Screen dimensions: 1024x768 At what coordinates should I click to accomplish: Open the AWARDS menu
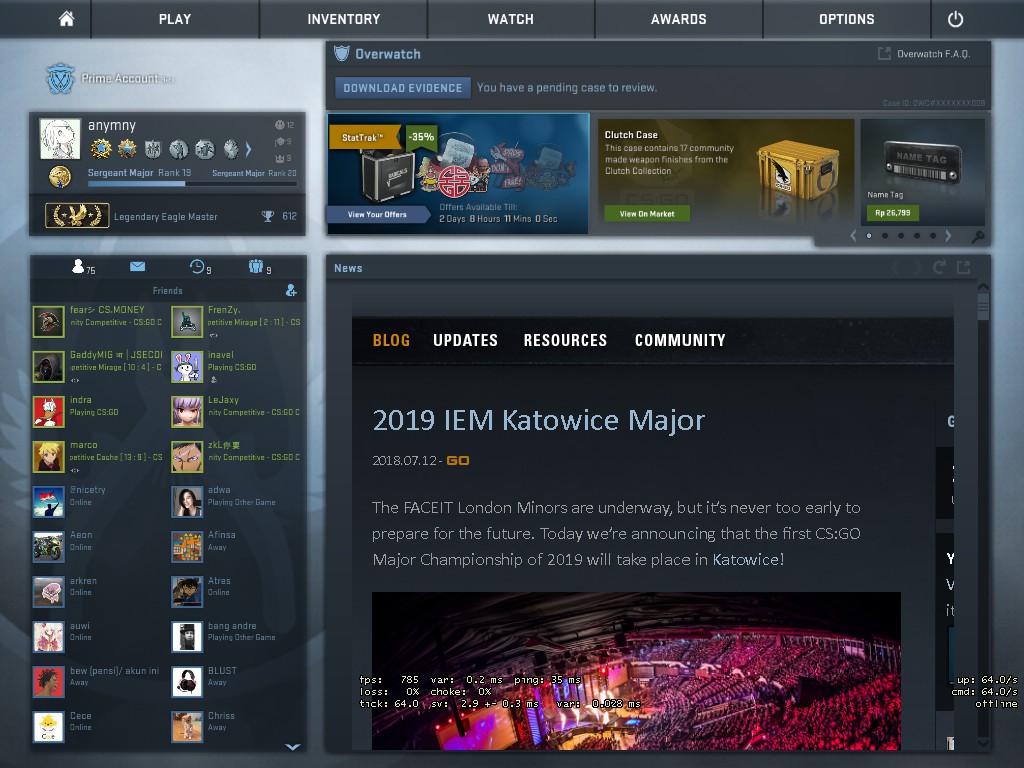tap(679, 19)
